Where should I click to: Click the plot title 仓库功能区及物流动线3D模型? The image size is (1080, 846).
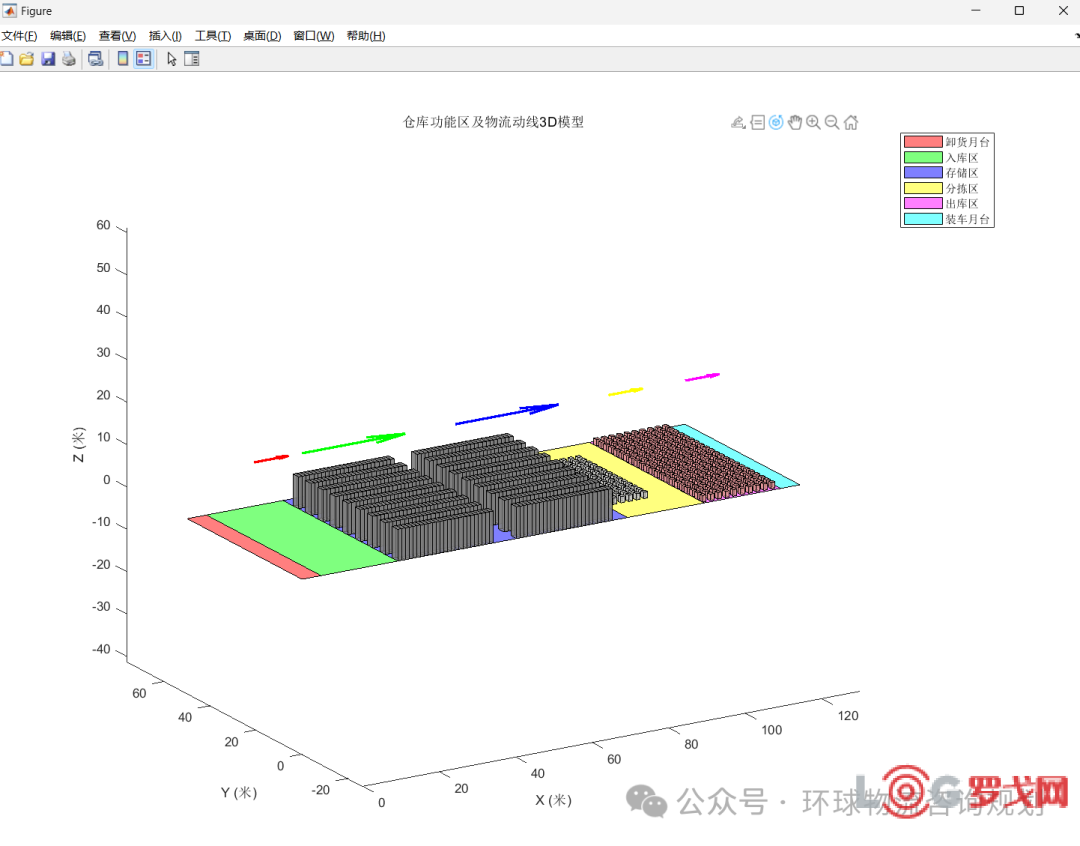click(493, 122)
